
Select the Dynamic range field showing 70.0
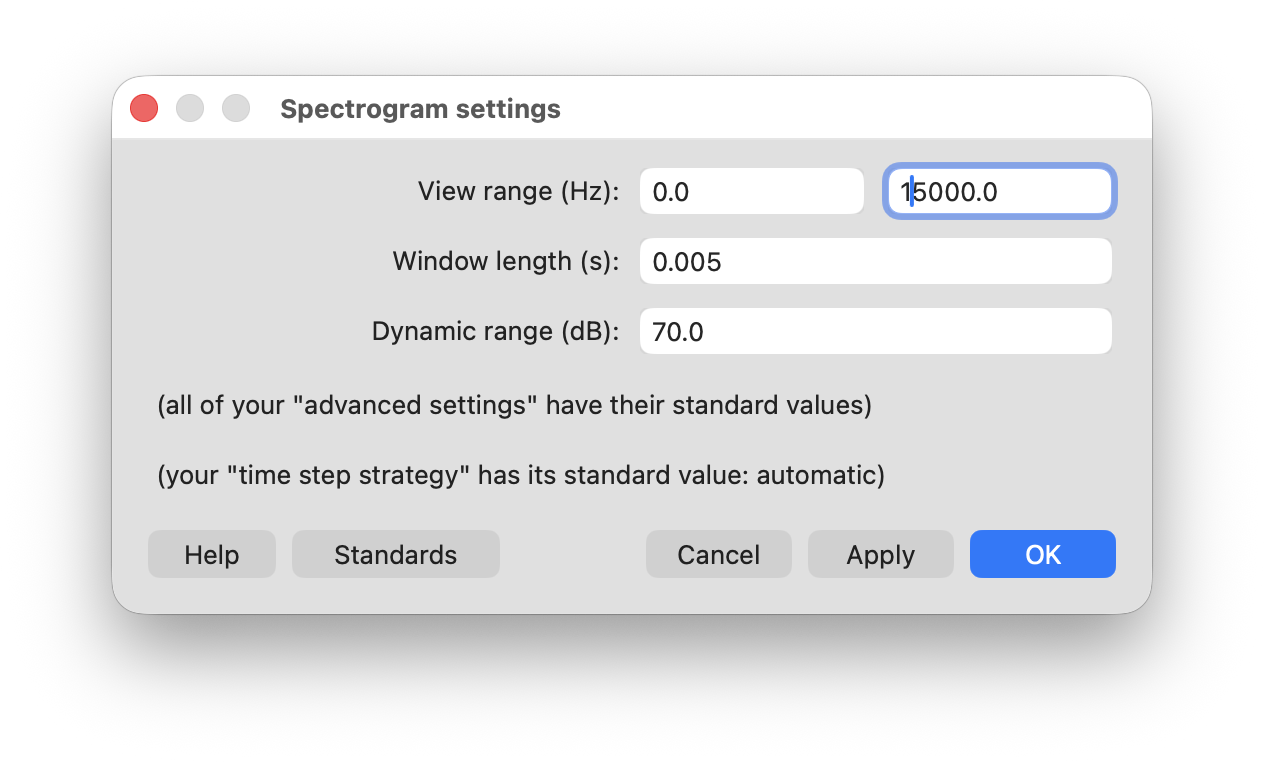click(x=876, y=331)
